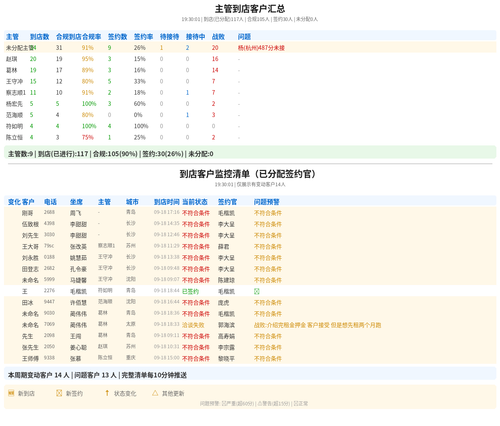Click the green signed icon in row 王
The height and width of the screenshot is (426, 500).
pyautogui.click(x=257, y=291)
